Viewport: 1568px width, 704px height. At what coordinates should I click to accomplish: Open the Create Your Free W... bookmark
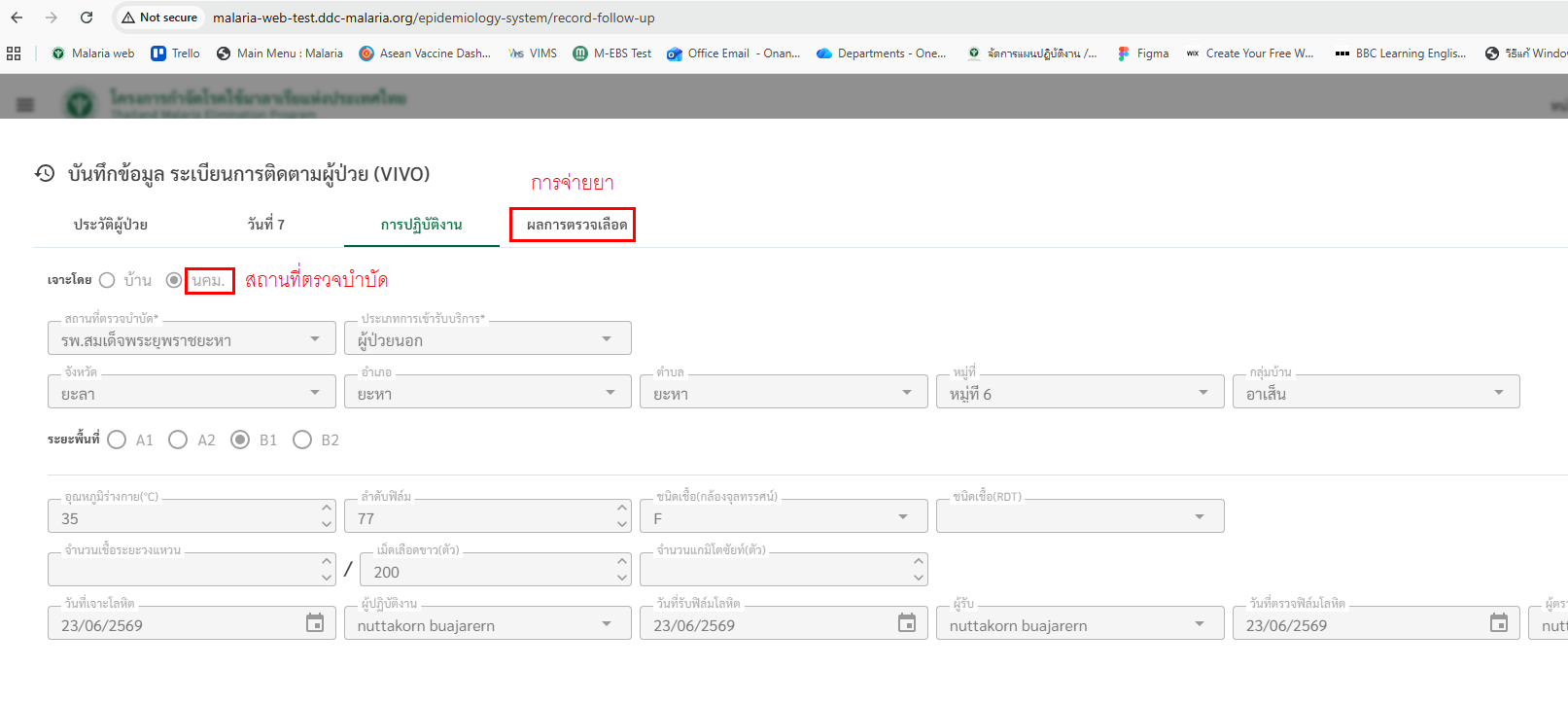(x=1250, y=53)
